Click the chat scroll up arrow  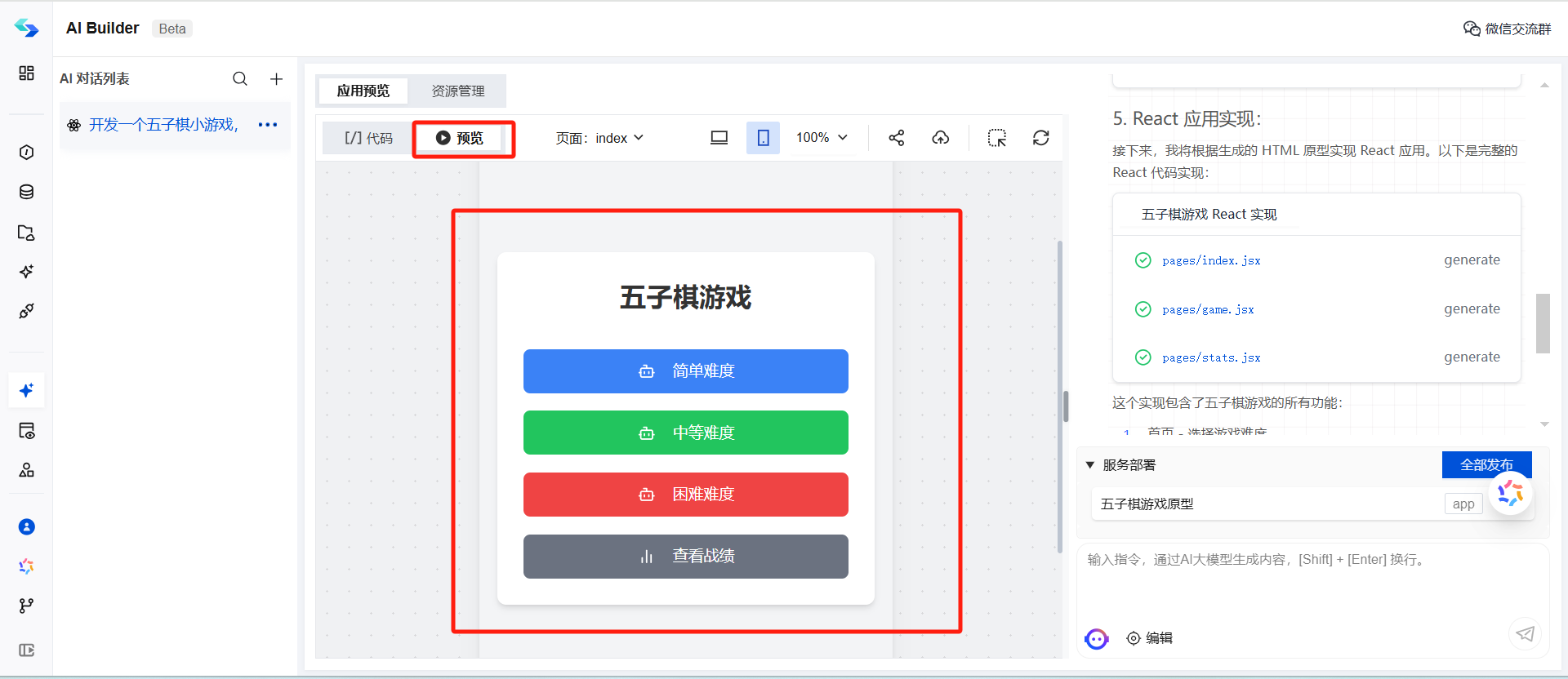click(1544, 85)
